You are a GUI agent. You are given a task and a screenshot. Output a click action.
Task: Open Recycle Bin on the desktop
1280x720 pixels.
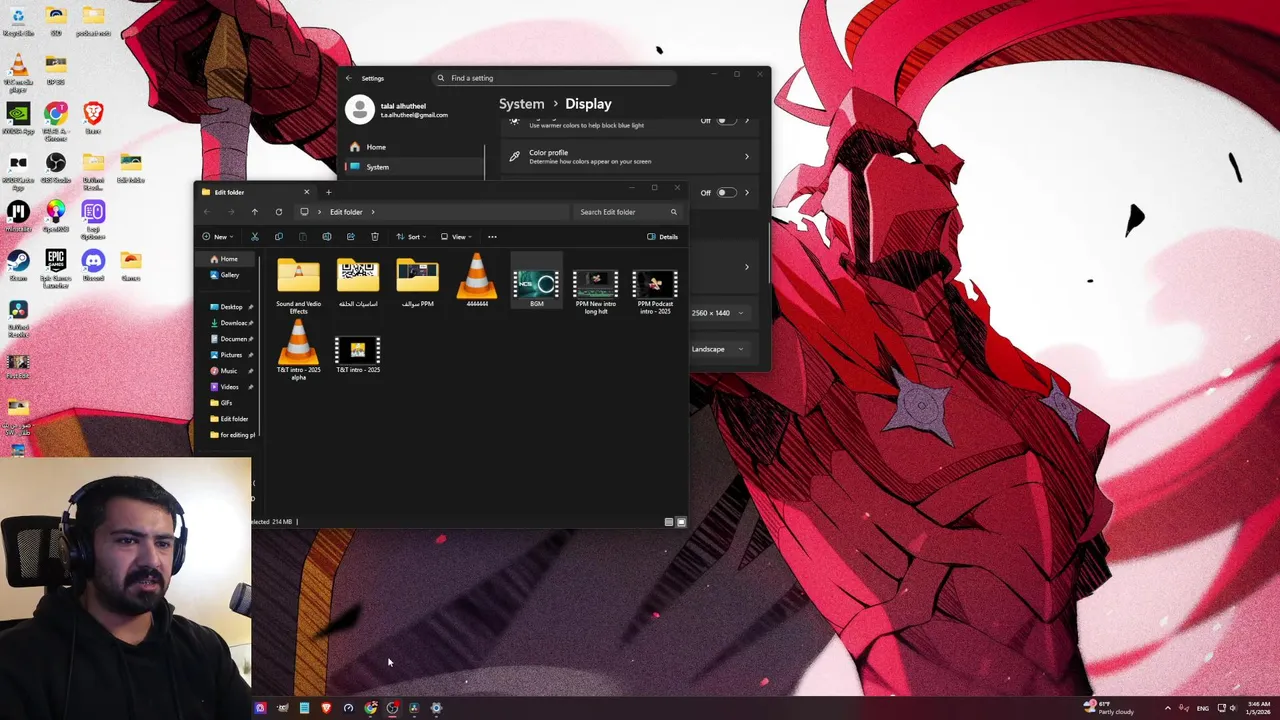click(x=18, y=21)
